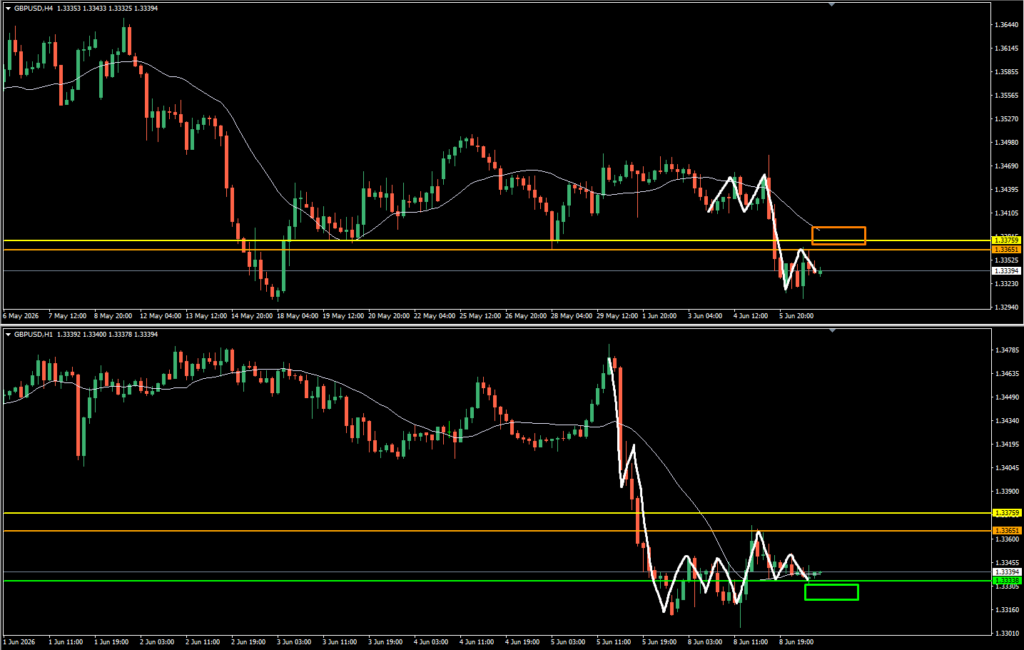The width and height of the screenshot is (1024, 650).
Task: Click the 18 May 04:00 time label
Action: pos(297,316)
